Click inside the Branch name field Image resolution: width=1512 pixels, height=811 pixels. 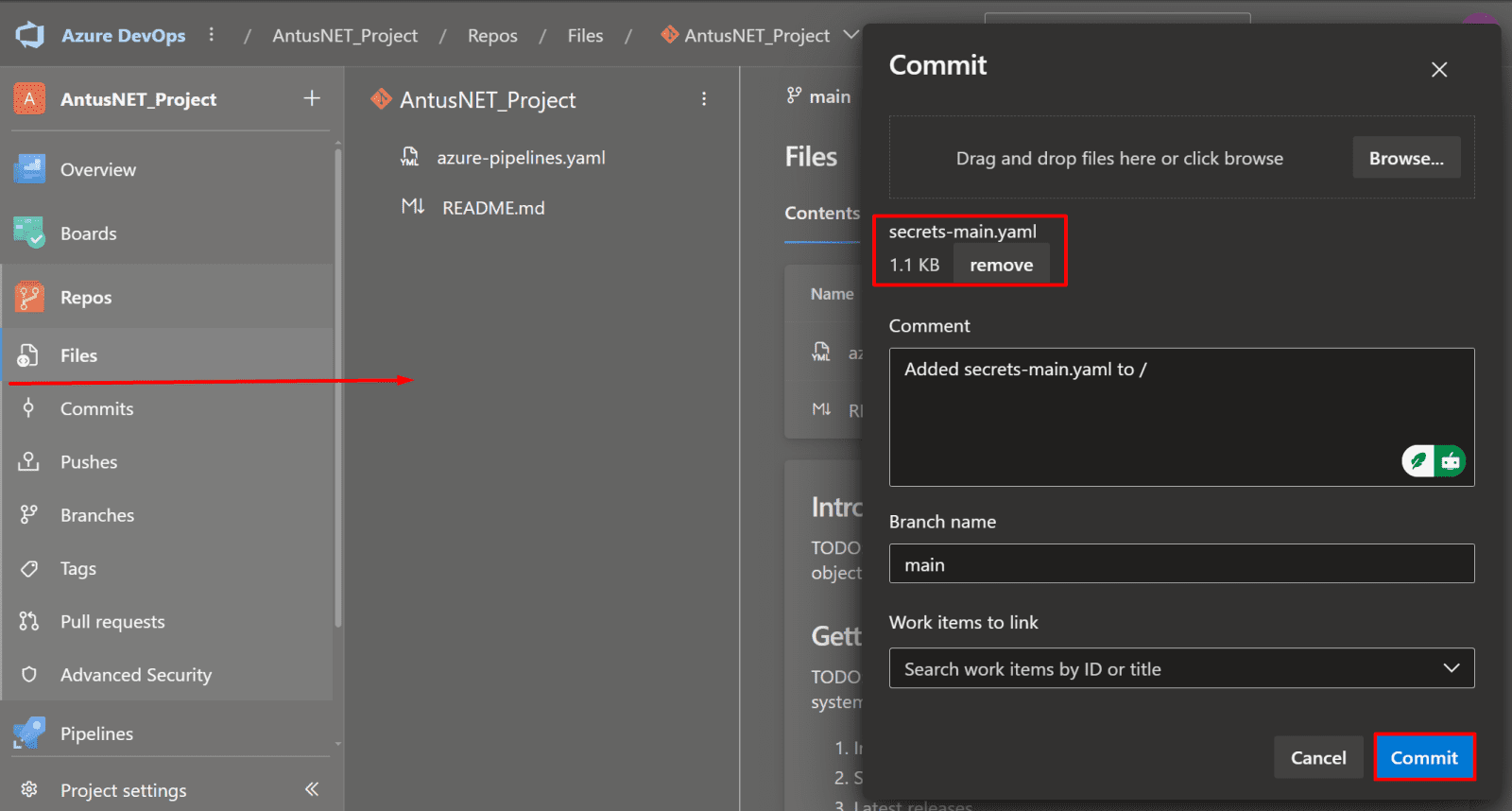(1180, 564)
